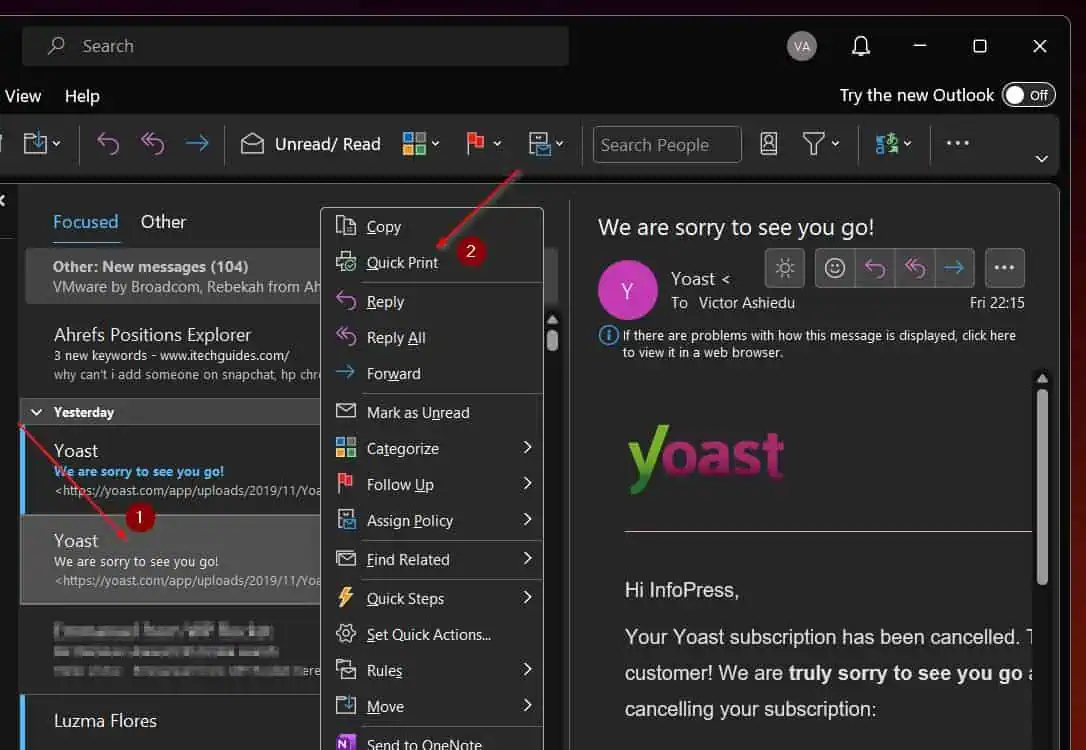Collapse the Yesterday group
Screen dimensions: 1086x750
(x=37, y=412)
